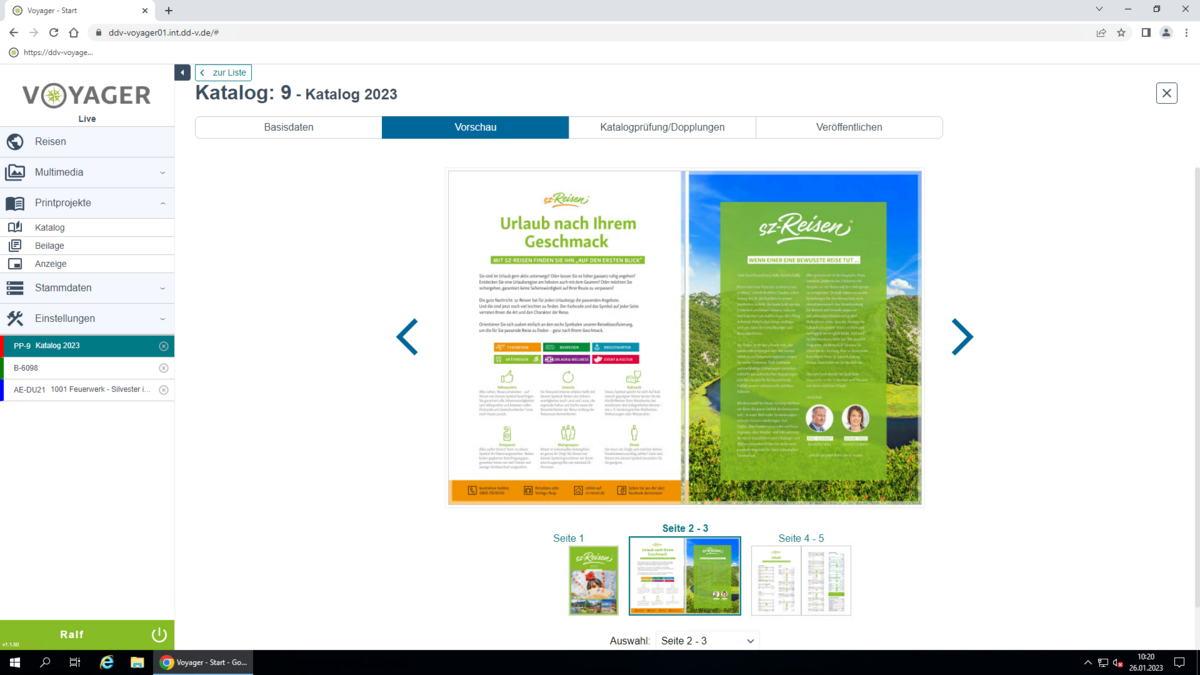
Task: Close the PP-9 Katalog 2023 entry
Action: point(164,346)
